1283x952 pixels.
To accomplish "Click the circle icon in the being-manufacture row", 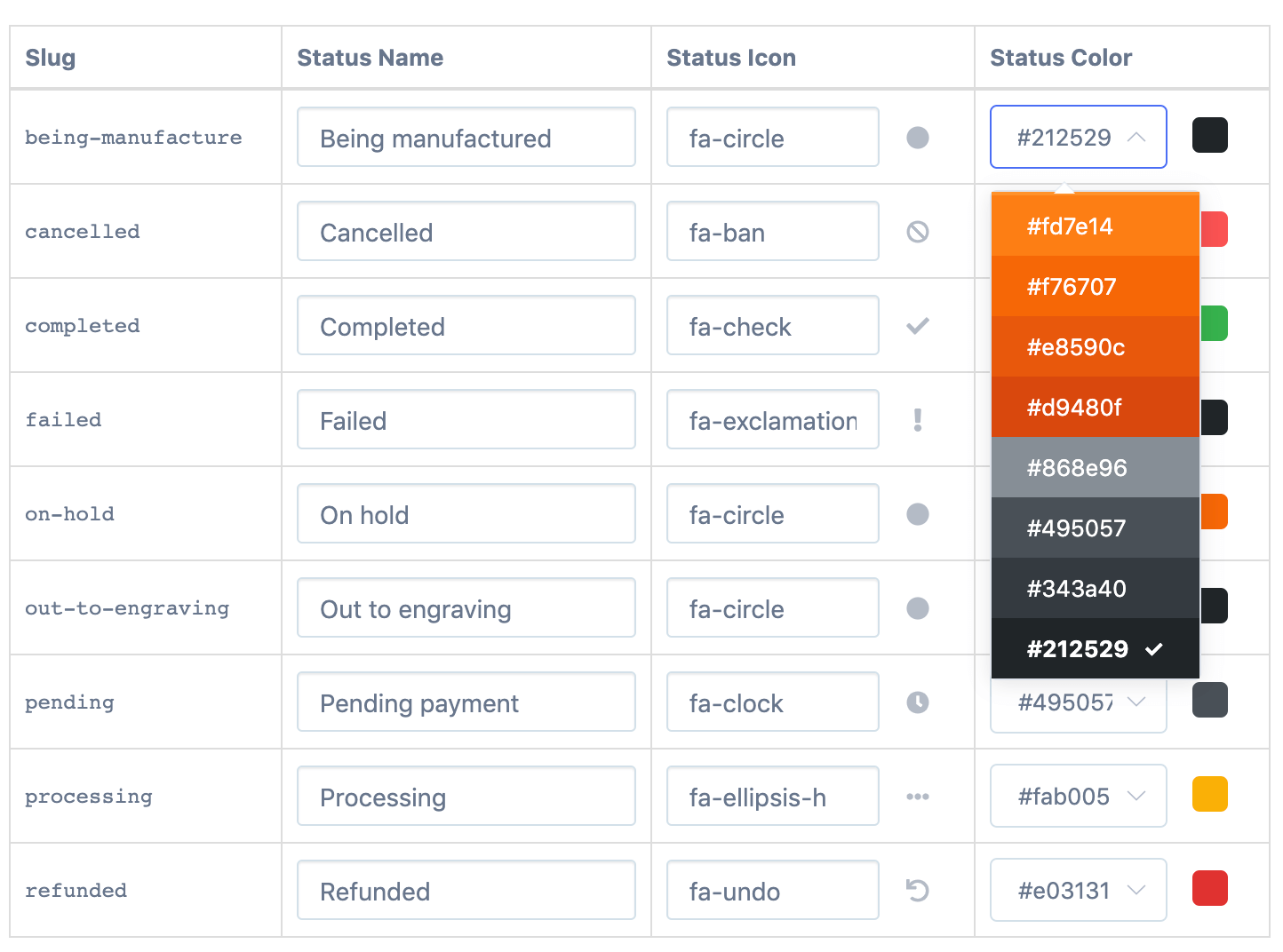I will (917, 138).
